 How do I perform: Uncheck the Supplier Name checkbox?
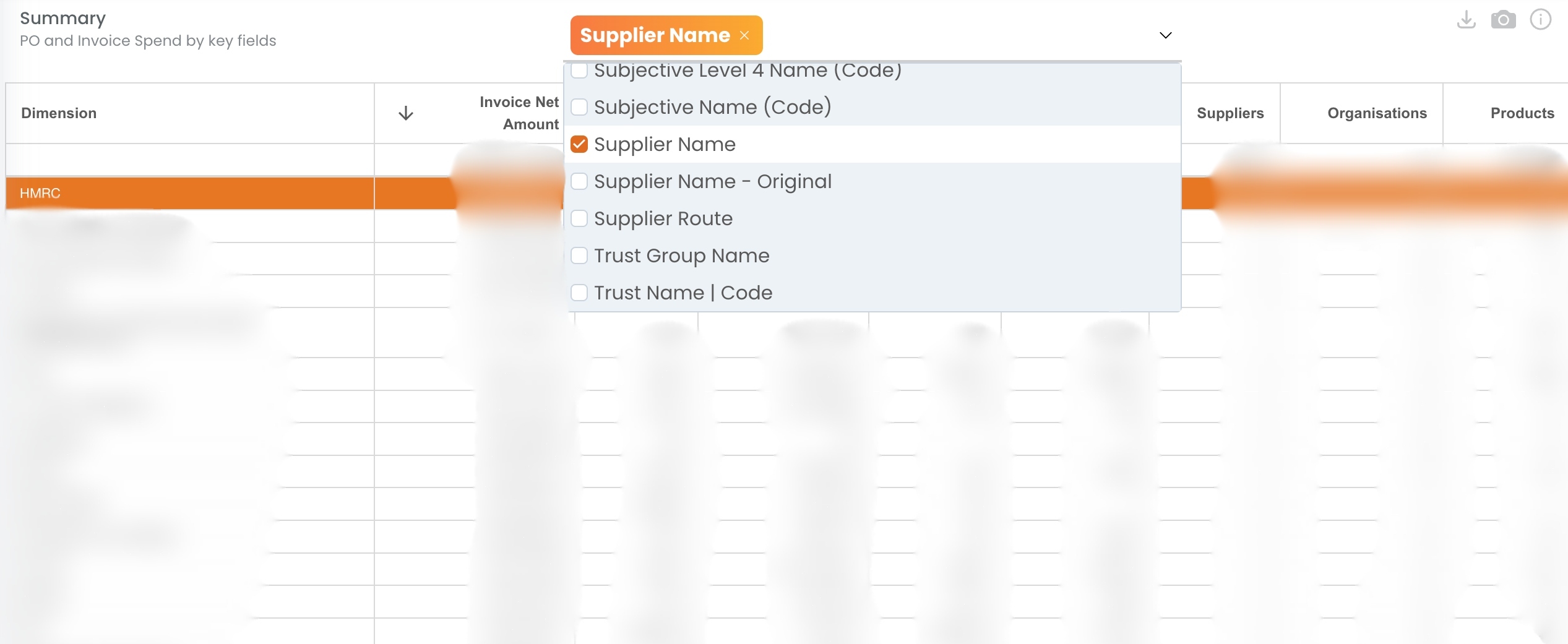pos(579,144)
